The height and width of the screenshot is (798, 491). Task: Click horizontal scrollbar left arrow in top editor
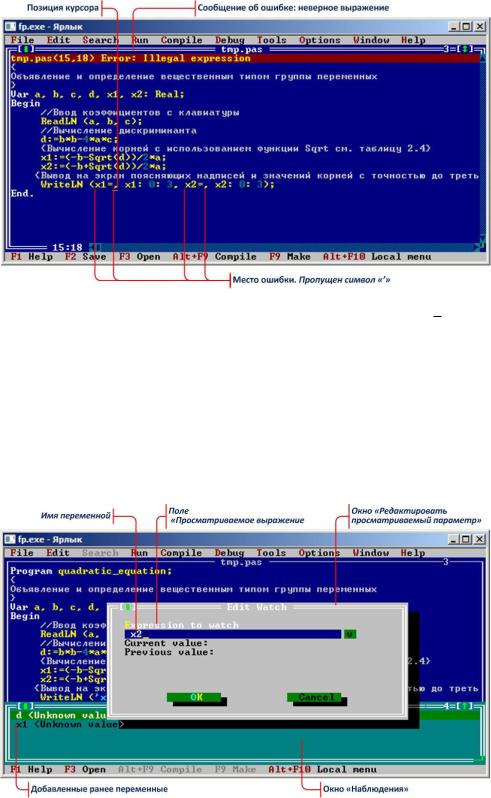(x=92, y=248)
